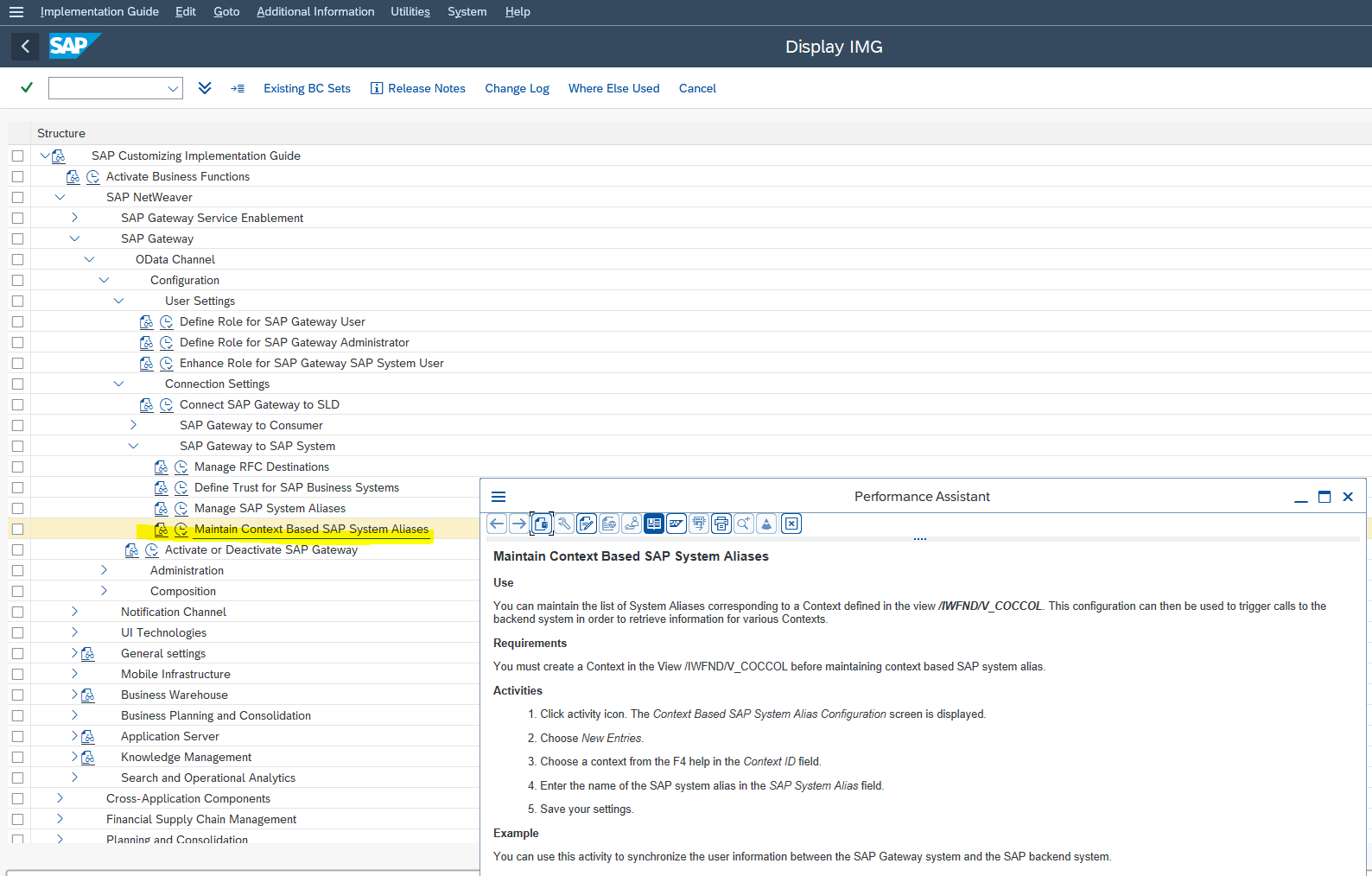Open documentation icon for Connect SAP Gateway to SLD
The width and height of the screenshot is (1372, 876).
(x=147, y=404)
